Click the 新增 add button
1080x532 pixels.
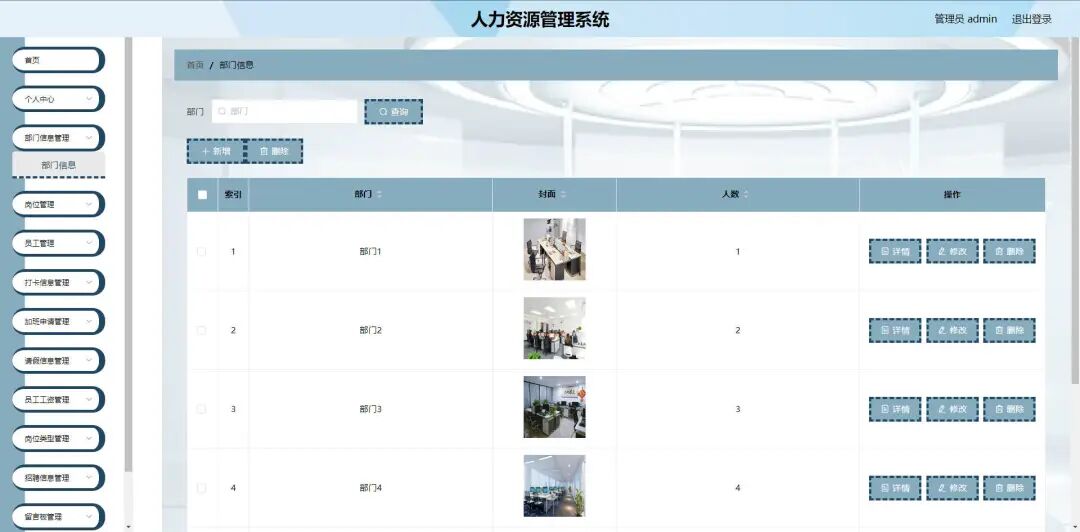[x=216, y=151]
